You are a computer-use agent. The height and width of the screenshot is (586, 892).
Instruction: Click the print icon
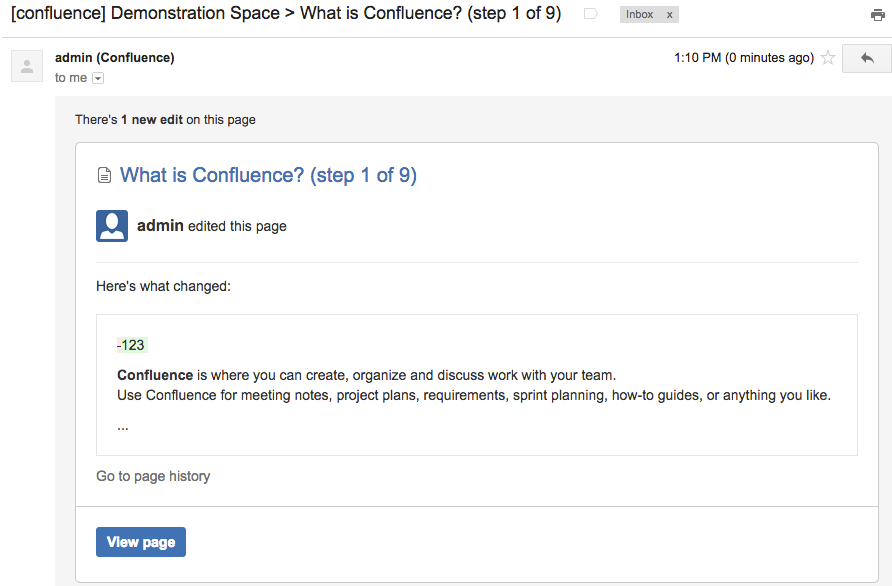point(877,15)
